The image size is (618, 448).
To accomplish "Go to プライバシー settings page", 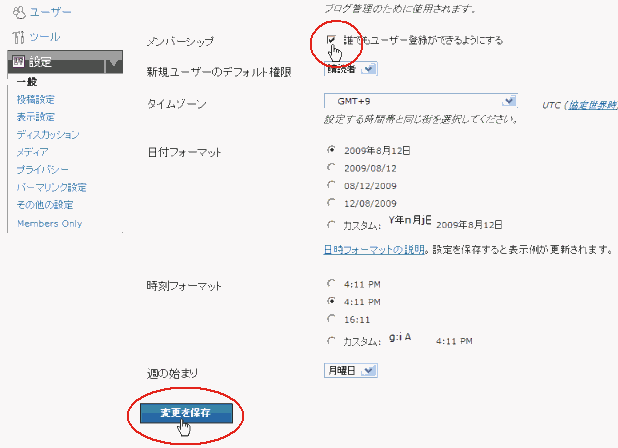I will point(42,170).
